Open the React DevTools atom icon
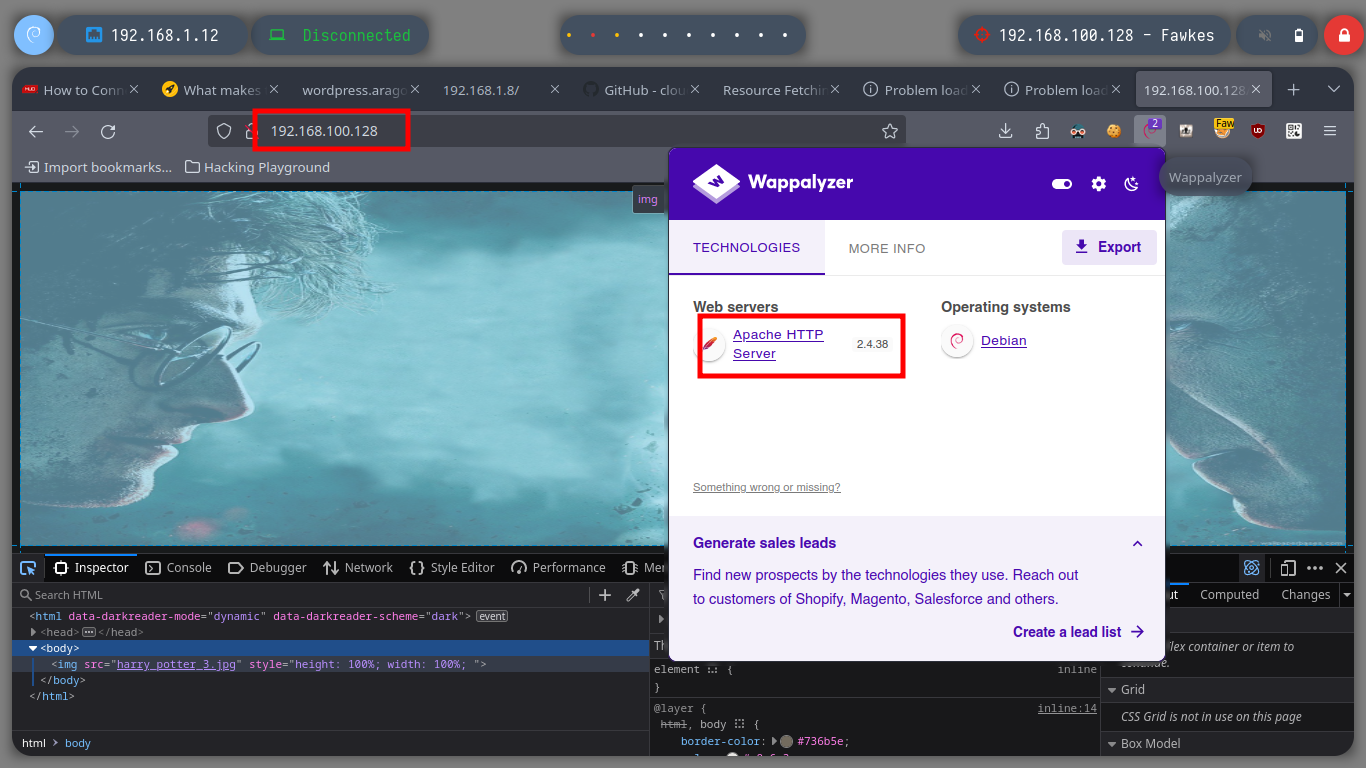This screenshot has width=1366, height=768. tap(1251, 568)
